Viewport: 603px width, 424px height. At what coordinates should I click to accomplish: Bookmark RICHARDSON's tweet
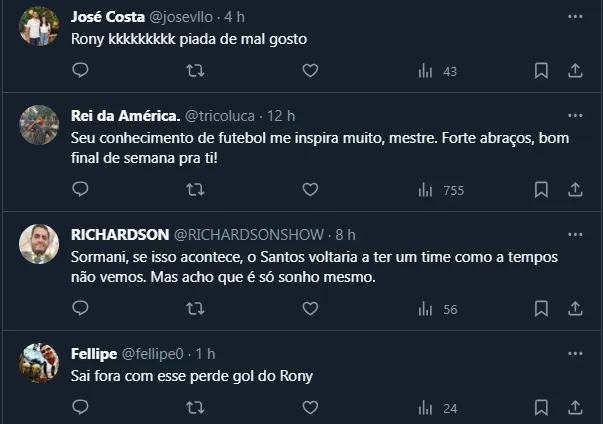[x=541, y=309]
